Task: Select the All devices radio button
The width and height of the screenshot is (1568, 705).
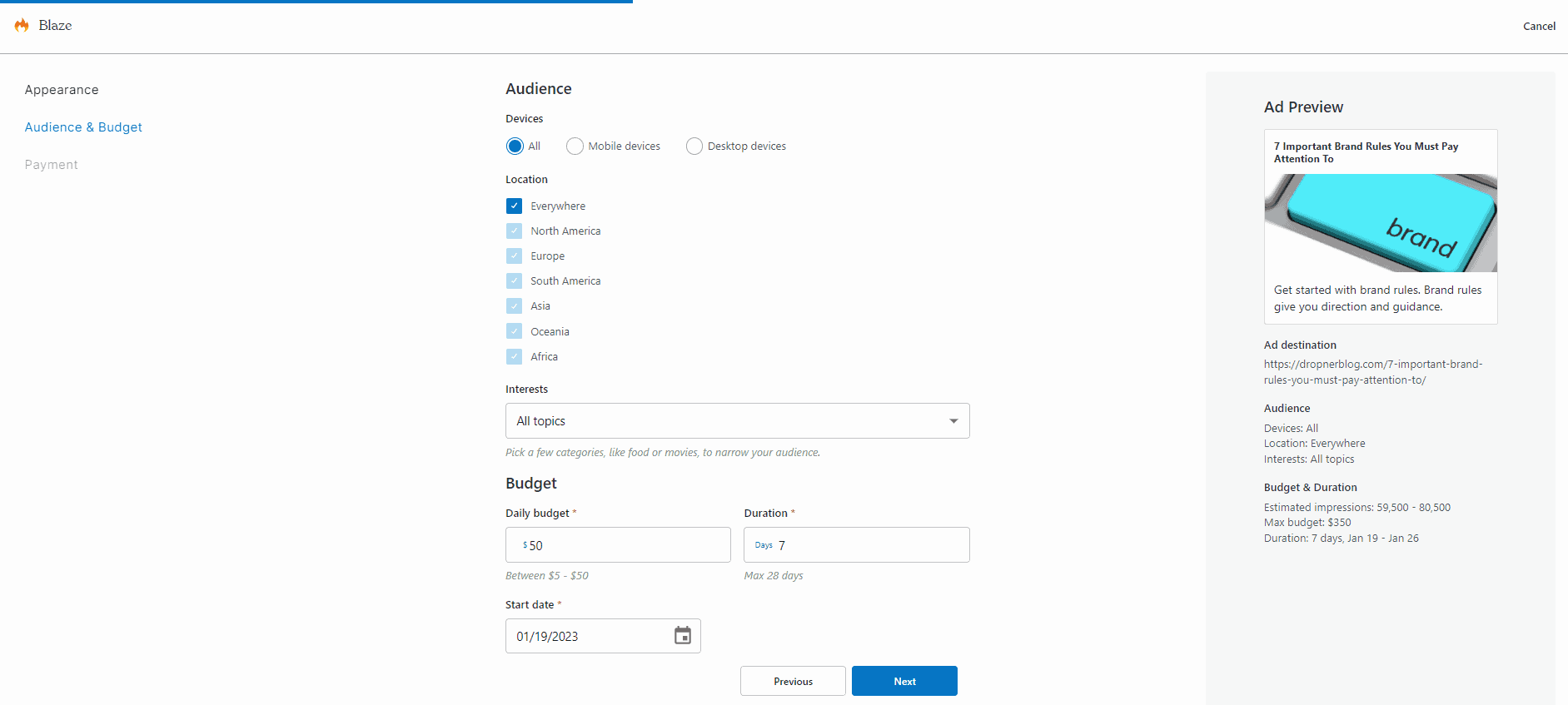Action: (x=515, y=146)
